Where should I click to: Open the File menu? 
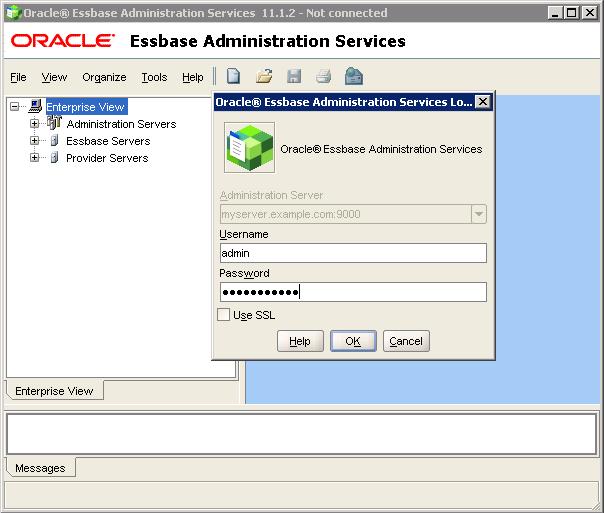tap(18, 77)
